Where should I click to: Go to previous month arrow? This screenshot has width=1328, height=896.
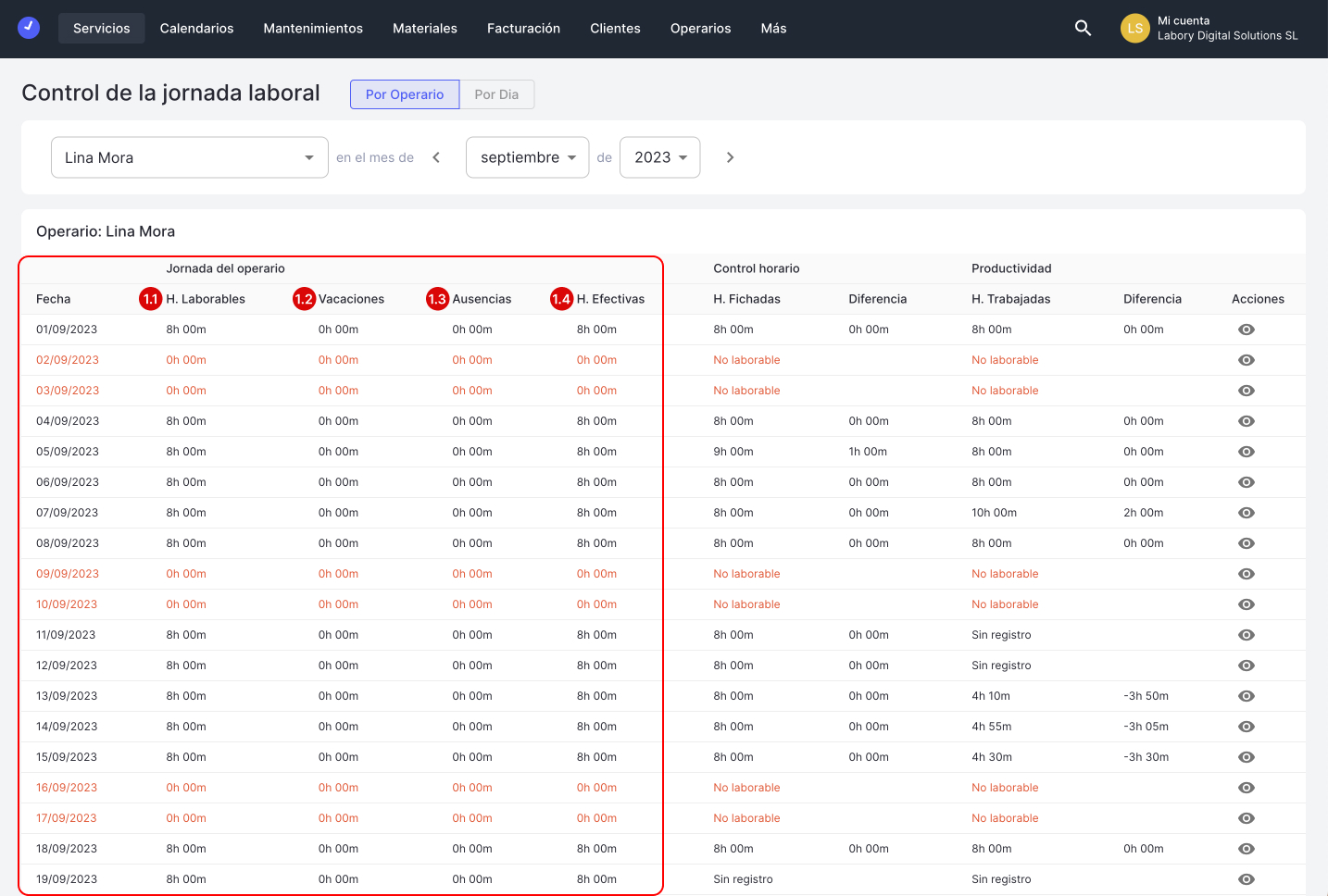[x=436, y=157]
